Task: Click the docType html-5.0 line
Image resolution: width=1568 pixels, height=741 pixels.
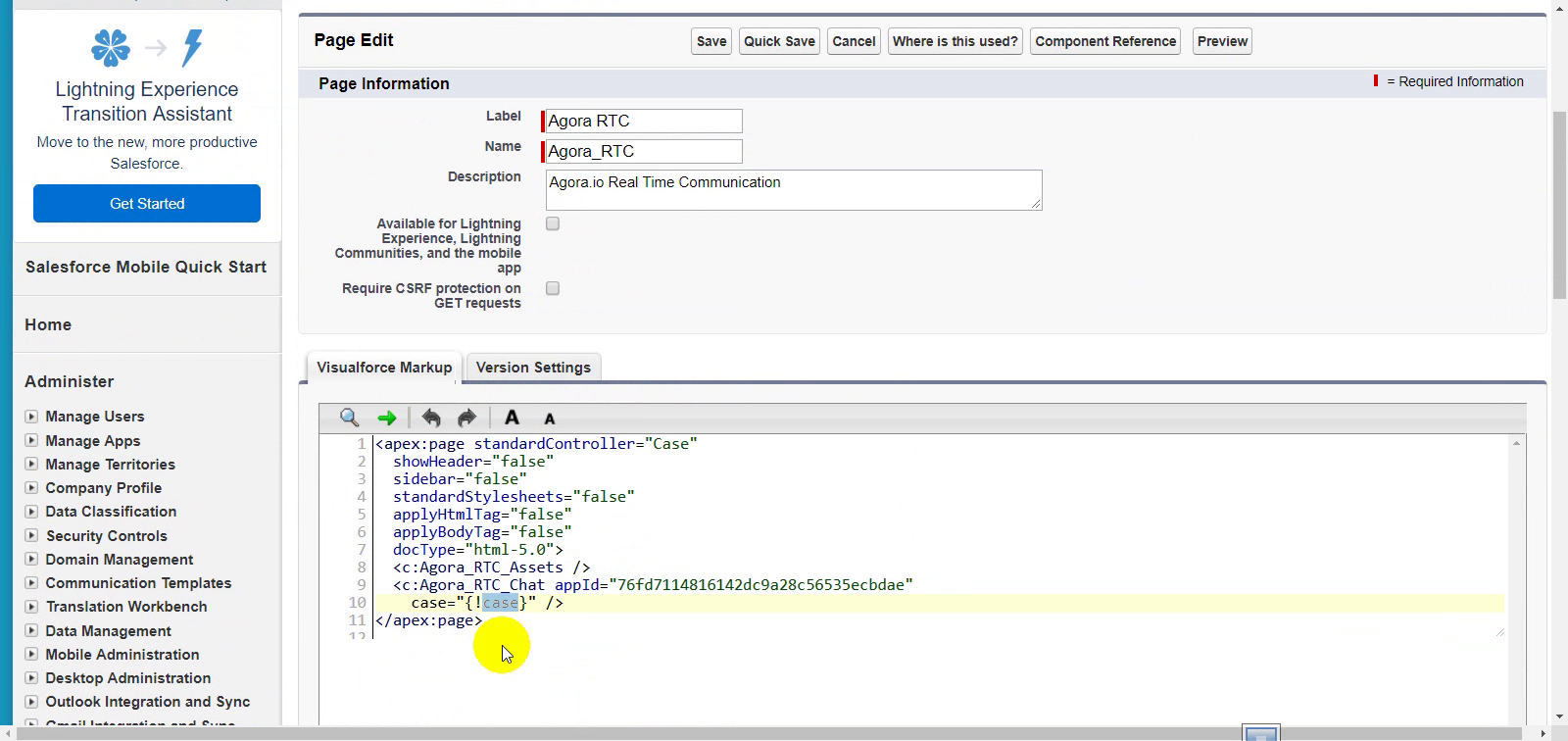Action: [x=478, y=550]
